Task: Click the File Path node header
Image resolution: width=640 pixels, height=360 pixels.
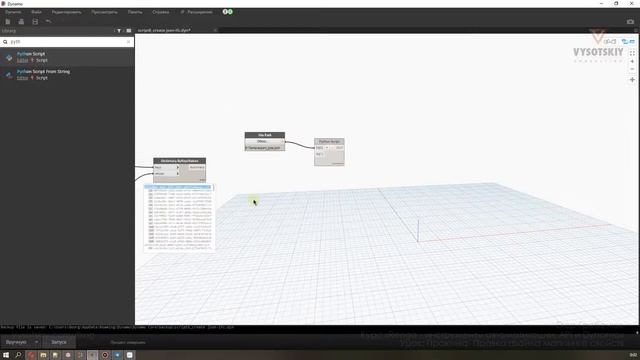Action: 264,135
